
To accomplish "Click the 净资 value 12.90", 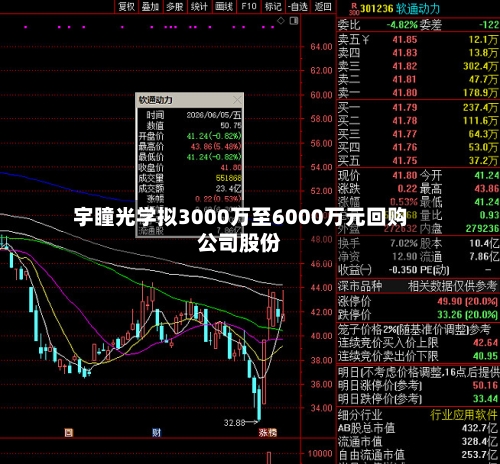I will pos(405,257).
